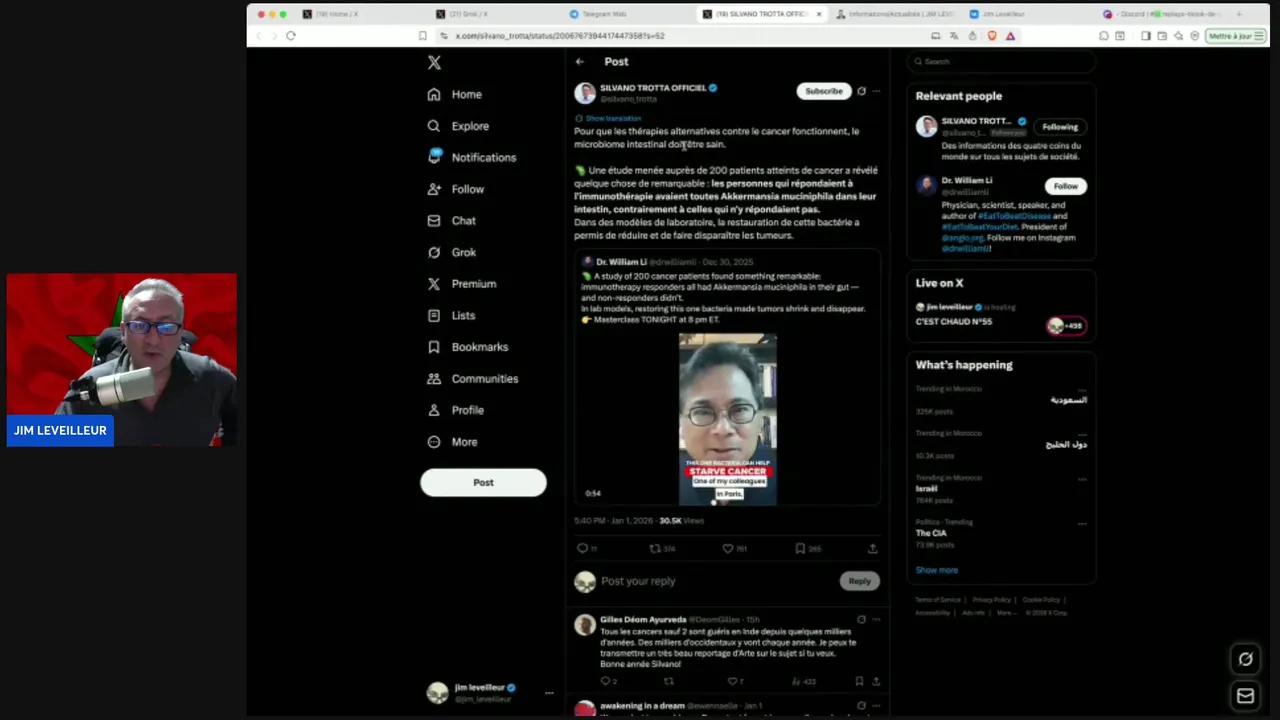Screen dimensions: 1280x720
Task: Open more options on Gilles Déom reply
Action: pyautogui.click(x=876, y=620)
